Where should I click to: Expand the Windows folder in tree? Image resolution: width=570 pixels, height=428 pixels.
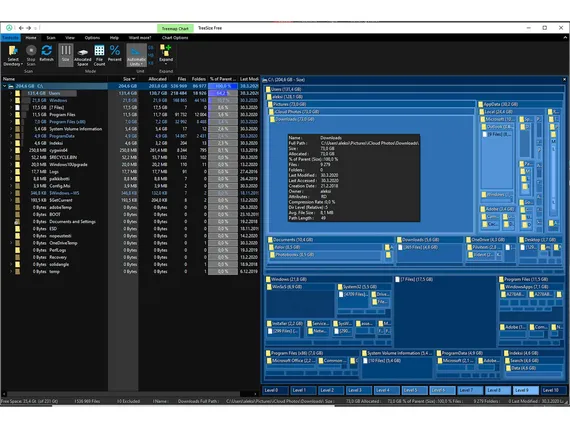[x=11, y=100]
